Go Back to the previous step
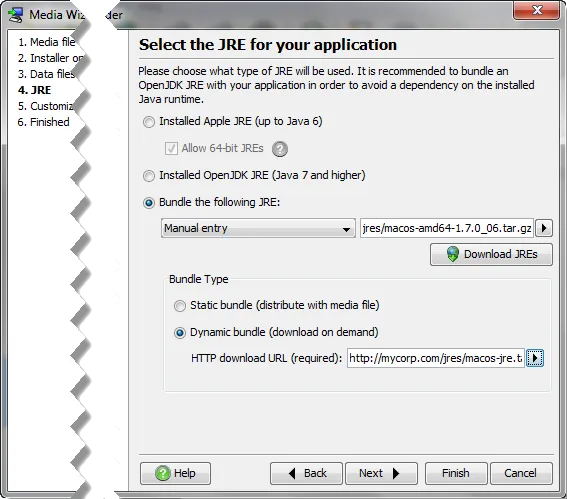This screenshot has width=567, height=499. coord(306,473)
